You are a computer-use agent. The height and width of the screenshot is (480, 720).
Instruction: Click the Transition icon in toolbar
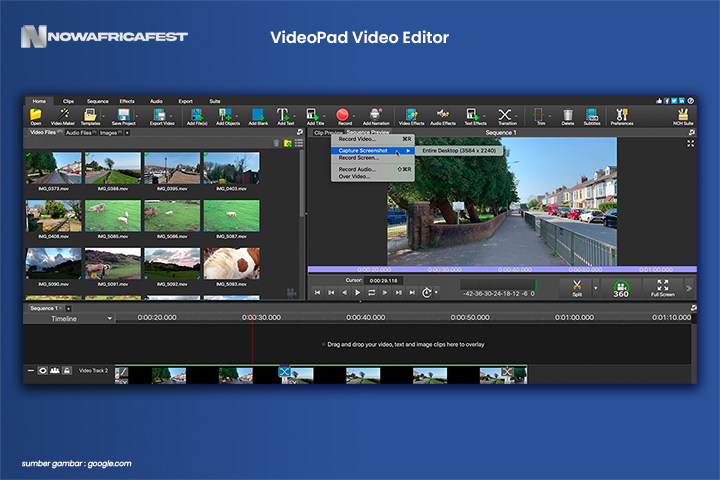pyautogui.click(x=505, y=116)
